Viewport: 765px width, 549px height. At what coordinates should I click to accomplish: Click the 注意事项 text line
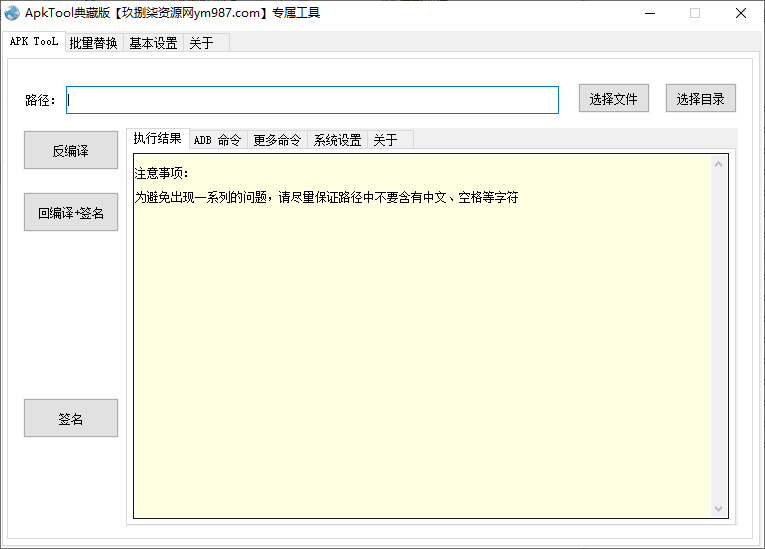161,173
